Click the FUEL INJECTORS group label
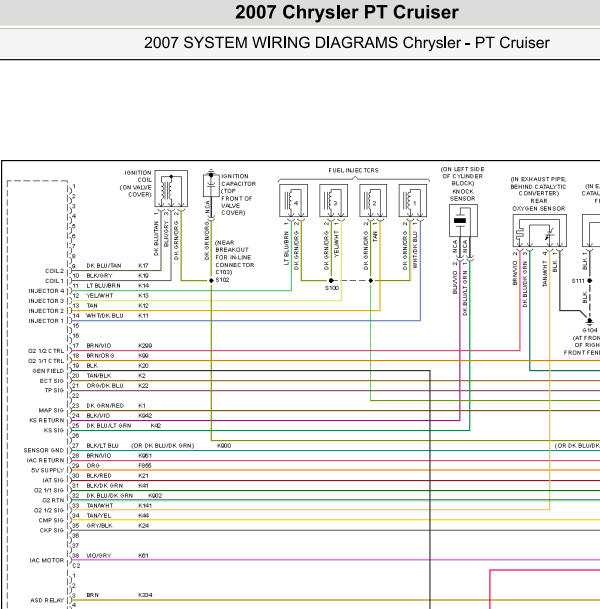 (353, 171)
